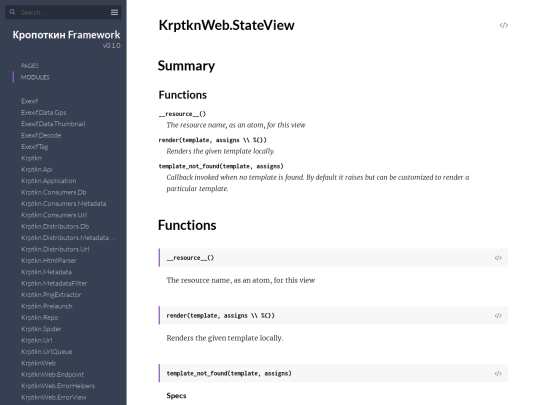Viewport: 540px width, 405px height.
Task: Toggle the sidebar hamburger menu icon
Action: (x=114, y=12)
